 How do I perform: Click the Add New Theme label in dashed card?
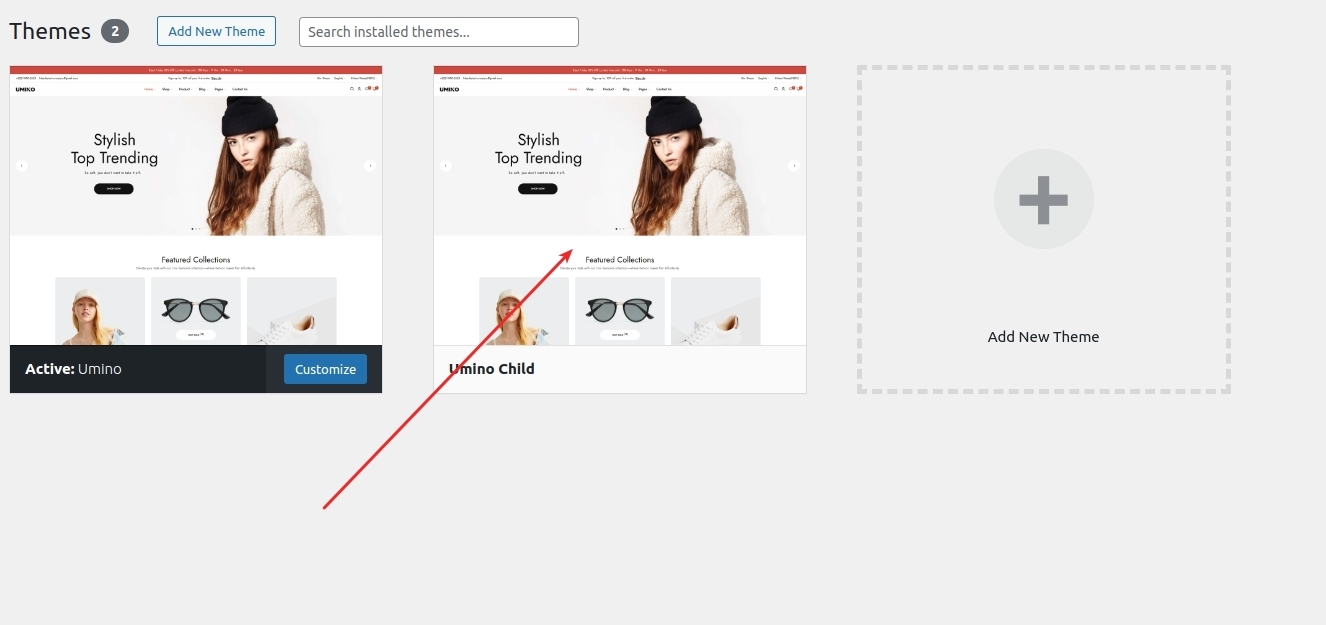[1043, 337]
